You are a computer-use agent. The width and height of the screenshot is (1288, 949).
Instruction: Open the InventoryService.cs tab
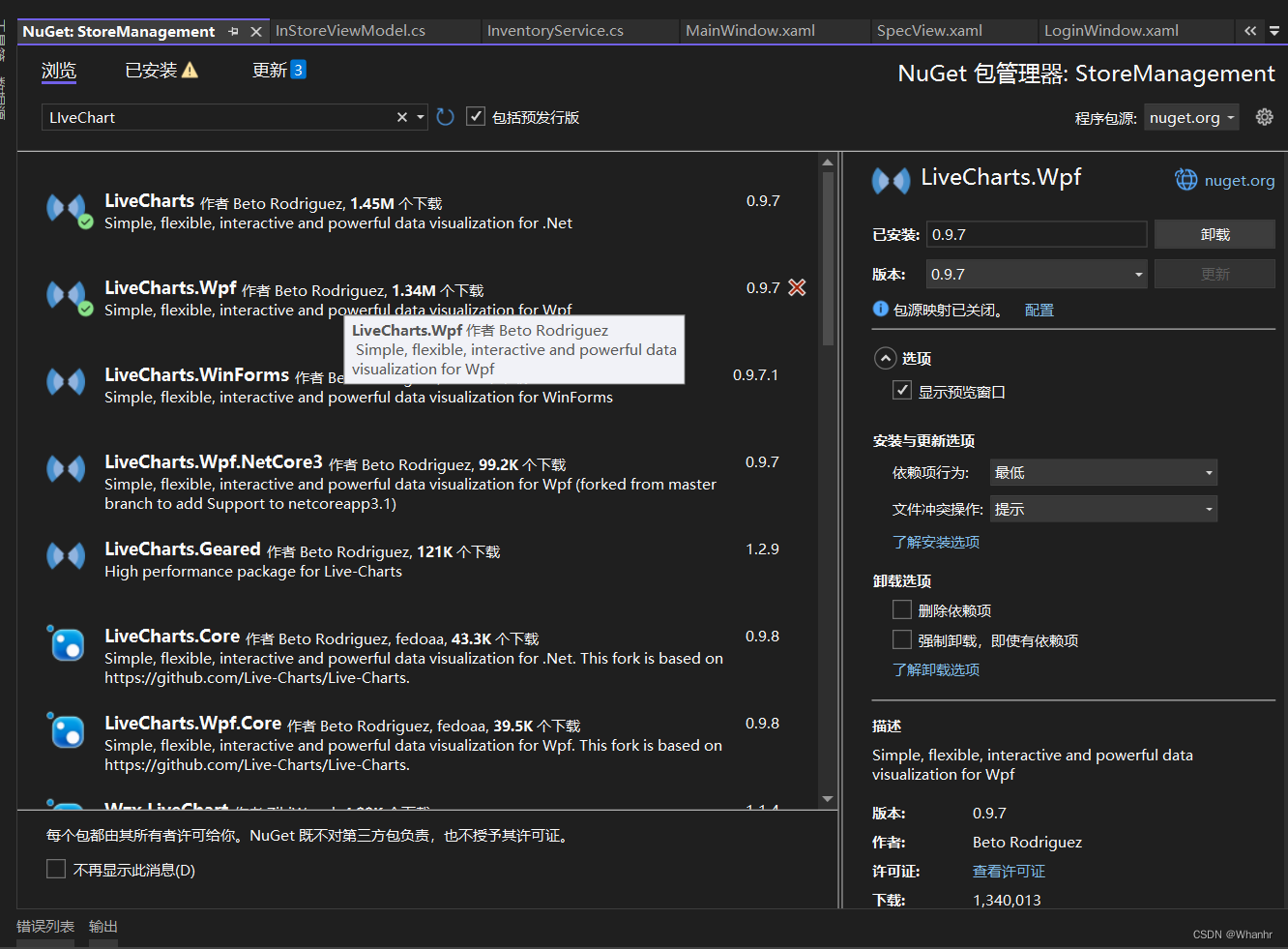554,30
